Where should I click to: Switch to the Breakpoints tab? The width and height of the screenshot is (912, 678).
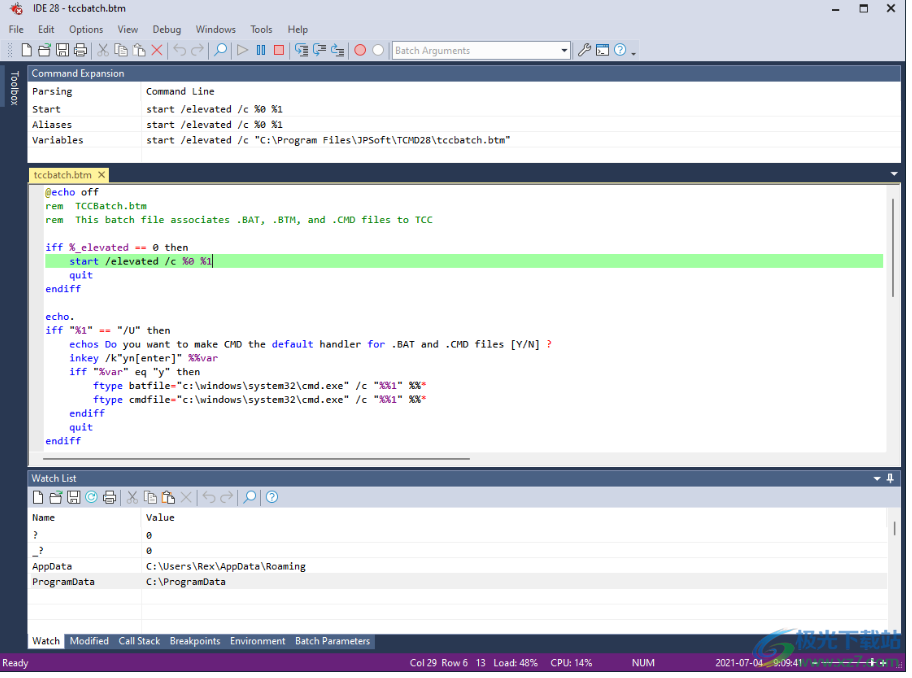point(195,642)
